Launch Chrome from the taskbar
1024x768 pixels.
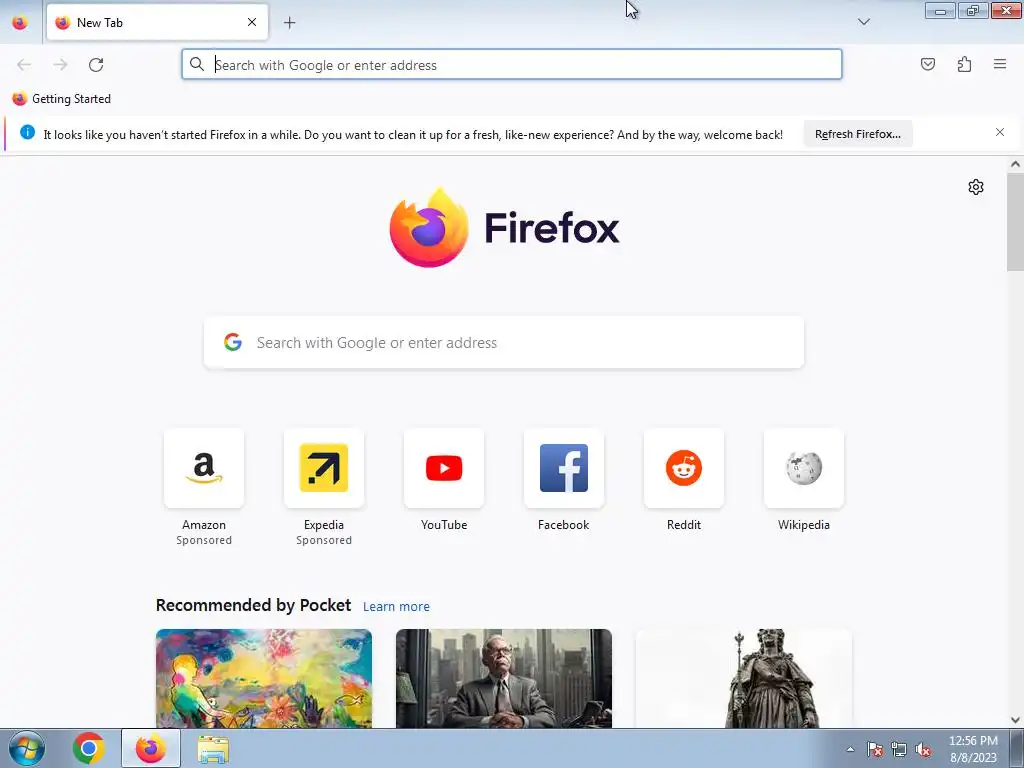pos(89,748)
